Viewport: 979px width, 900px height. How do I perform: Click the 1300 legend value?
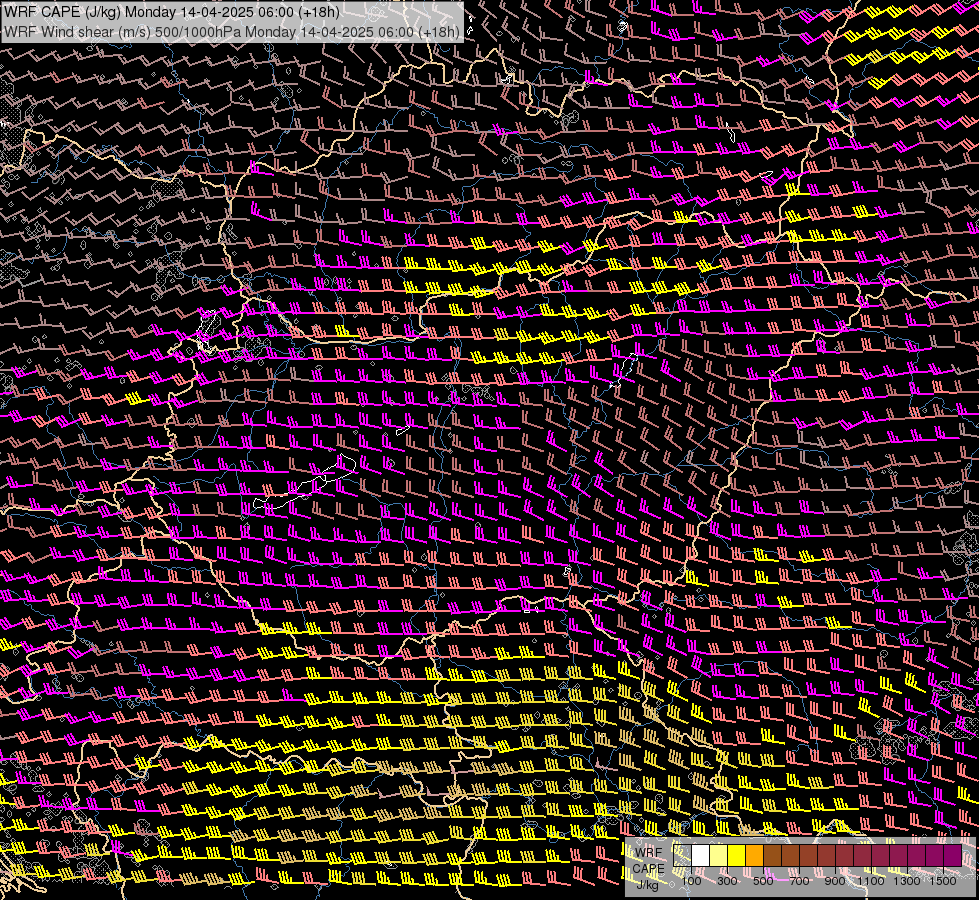[x=907, y=881]
